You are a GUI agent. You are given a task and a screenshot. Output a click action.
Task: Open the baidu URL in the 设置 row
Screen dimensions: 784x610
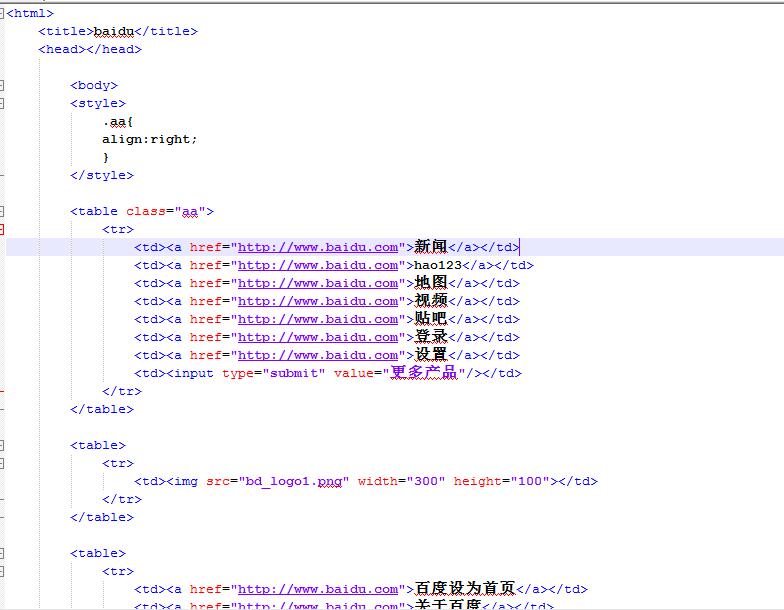(x=318, y=356)
